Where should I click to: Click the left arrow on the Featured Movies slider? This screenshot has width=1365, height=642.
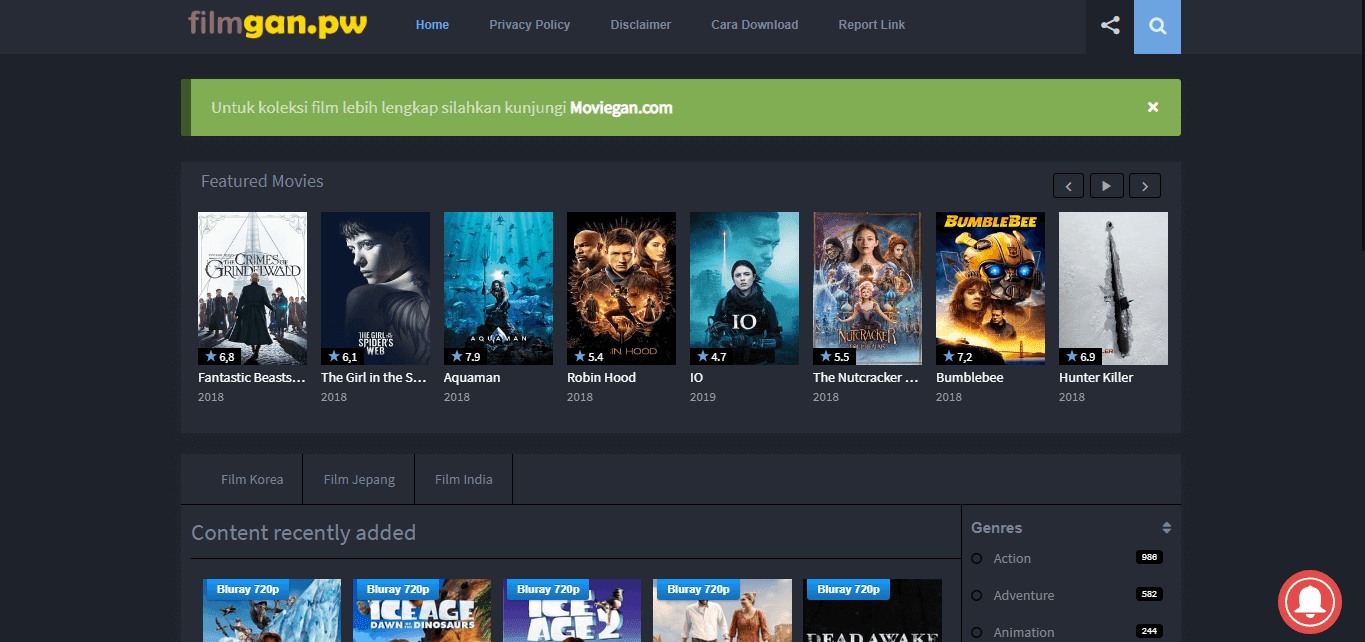pyautogui.click(x=1068, y=185)
